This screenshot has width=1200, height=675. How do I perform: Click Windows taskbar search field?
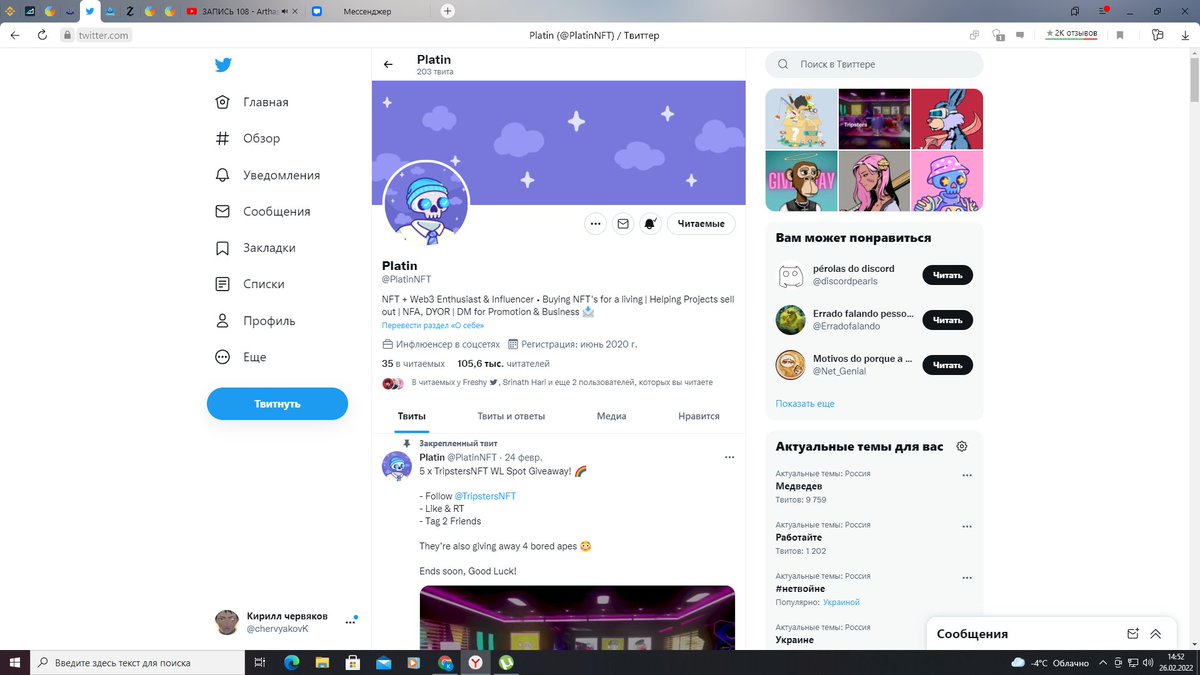coord(136,662)
